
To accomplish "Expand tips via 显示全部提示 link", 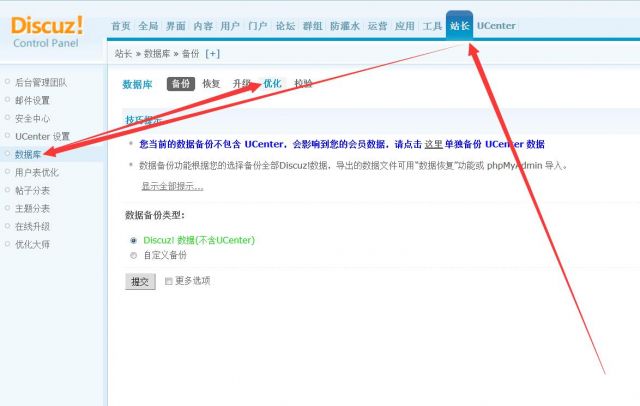I will 172,186.
